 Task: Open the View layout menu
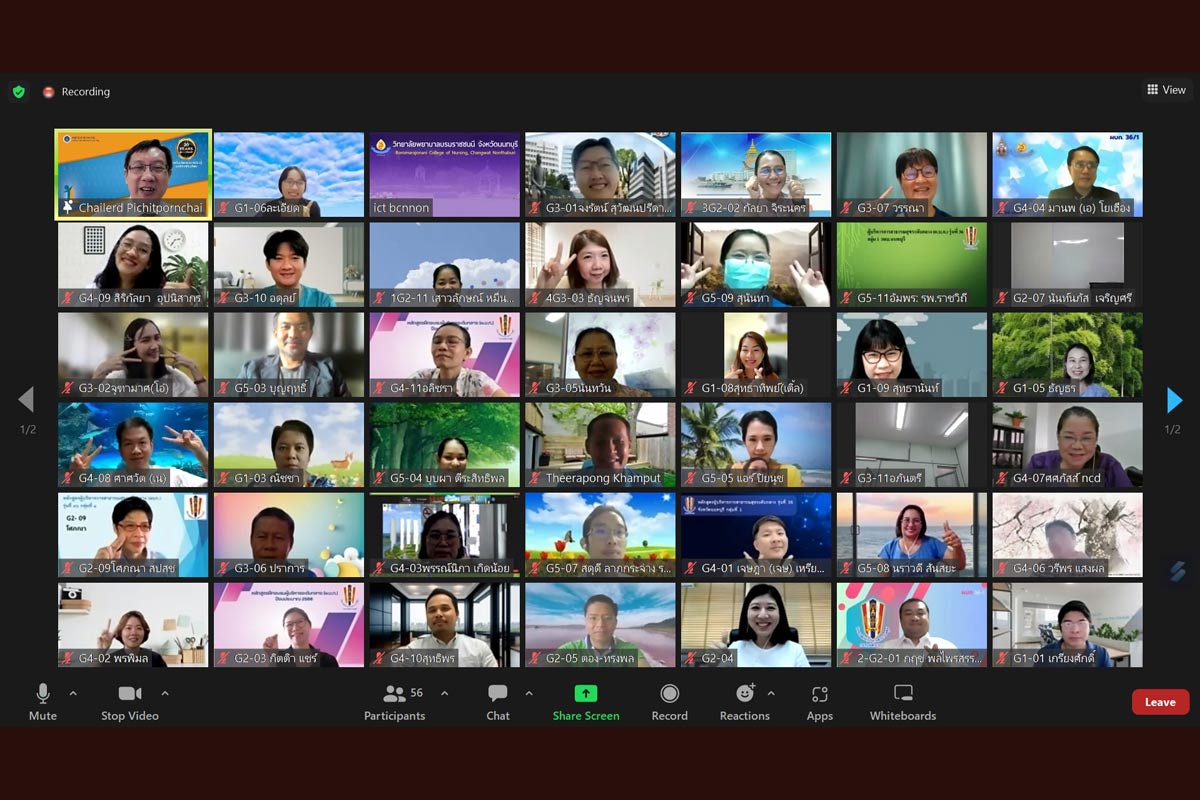[1166, 90]
